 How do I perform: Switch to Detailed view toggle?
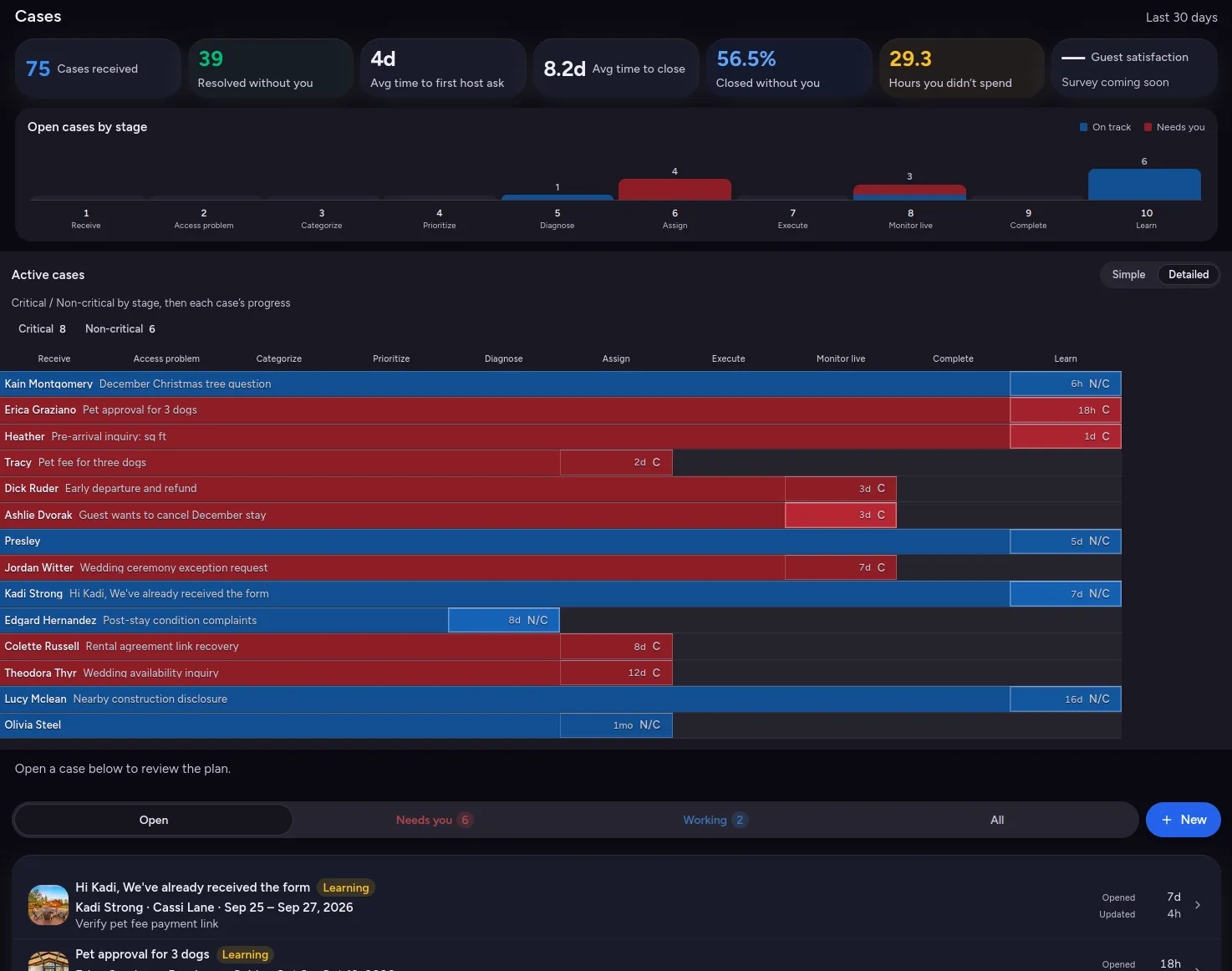(x=1189, y=274)
